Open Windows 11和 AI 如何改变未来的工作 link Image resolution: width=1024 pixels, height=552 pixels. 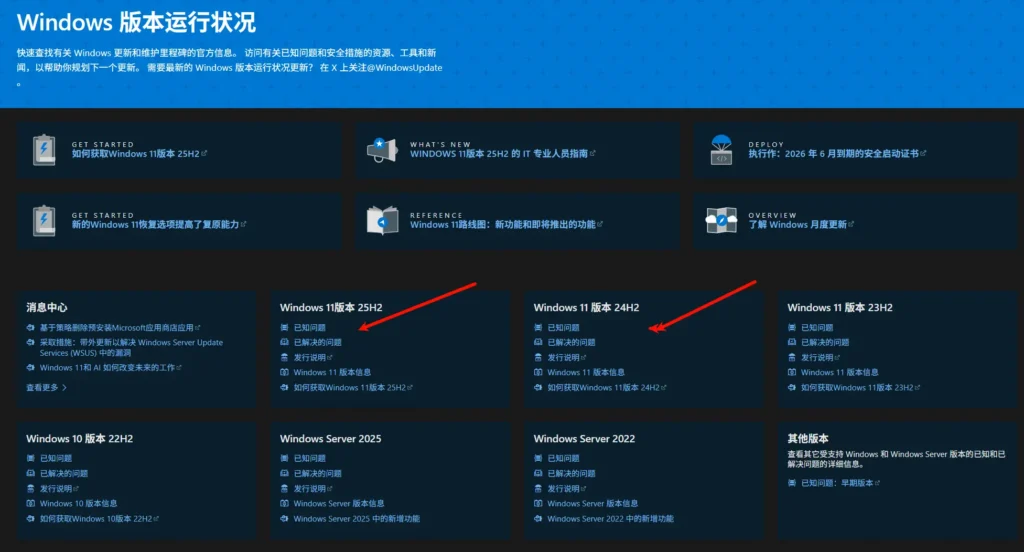click(x=110, y=368)
